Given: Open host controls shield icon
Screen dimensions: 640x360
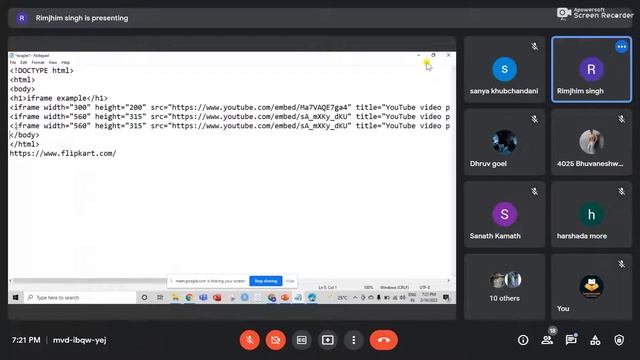Looking at the screenshot, I should click(x=619, y=340).
